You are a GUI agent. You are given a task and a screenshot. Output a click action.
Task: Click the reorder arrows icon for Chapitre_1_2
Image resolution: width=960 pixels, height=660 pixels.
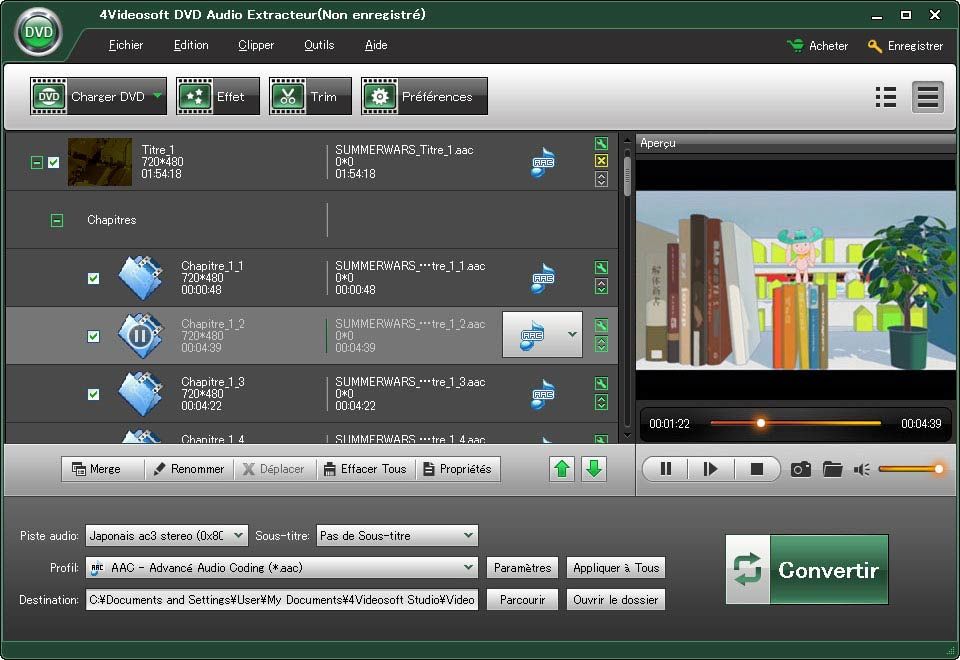point(601,344)
